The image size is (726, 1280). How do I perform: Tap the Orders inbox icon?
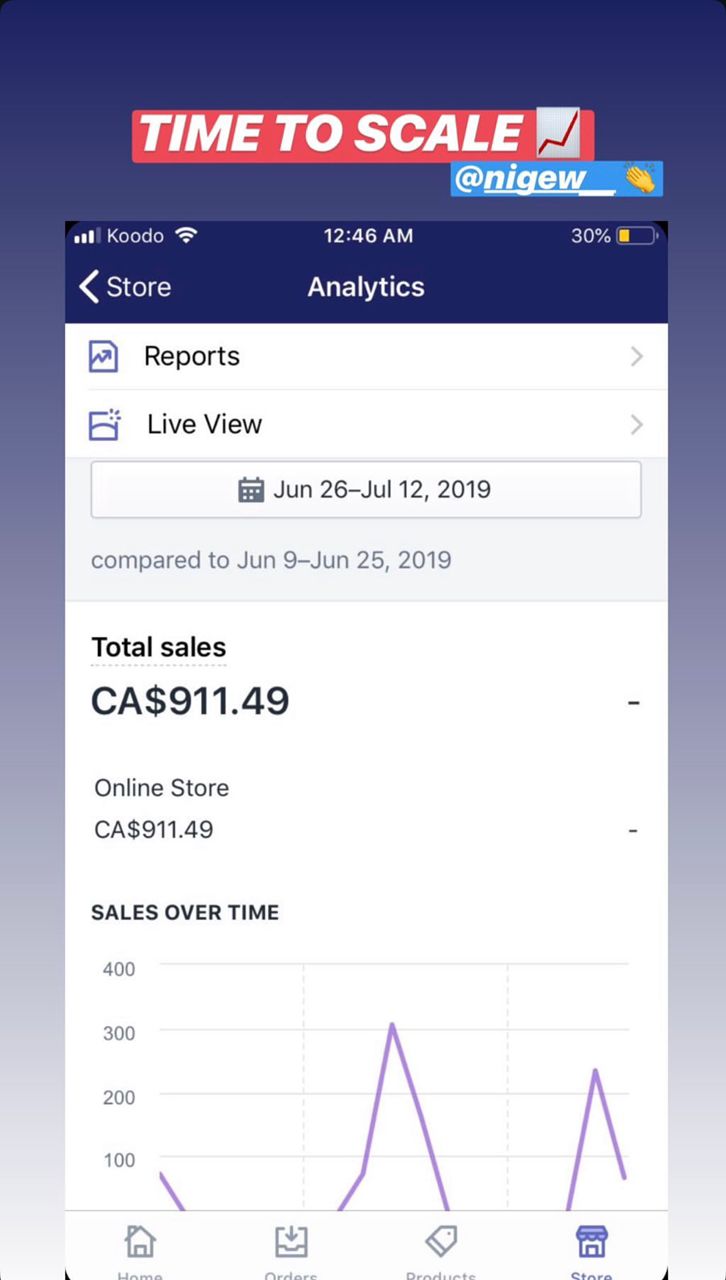pyautogui.click(x=291, y=1242)
